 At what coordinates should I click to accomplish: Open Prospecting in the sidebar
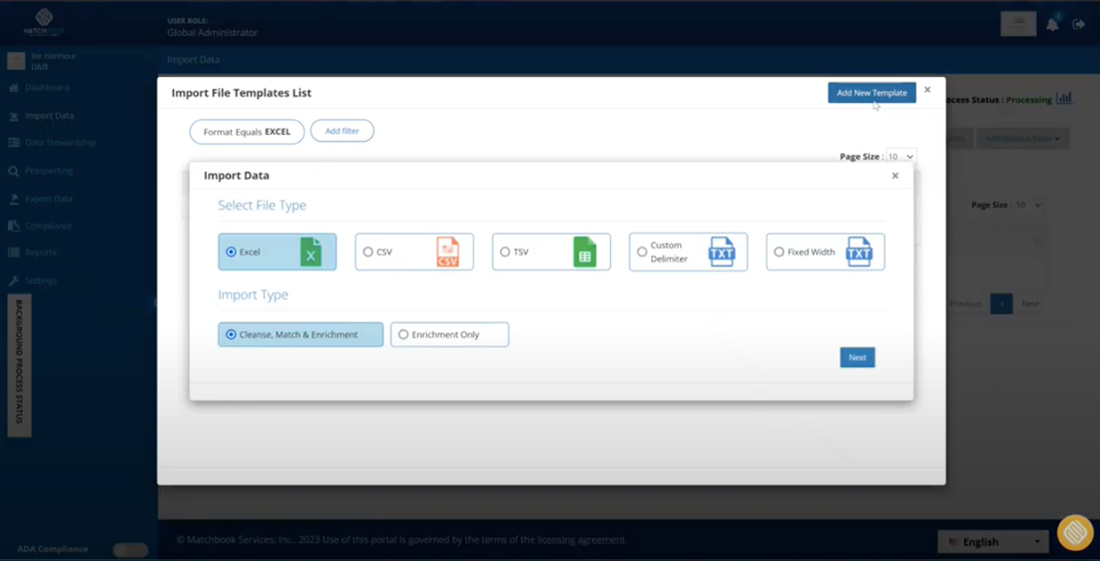point(48,171)
